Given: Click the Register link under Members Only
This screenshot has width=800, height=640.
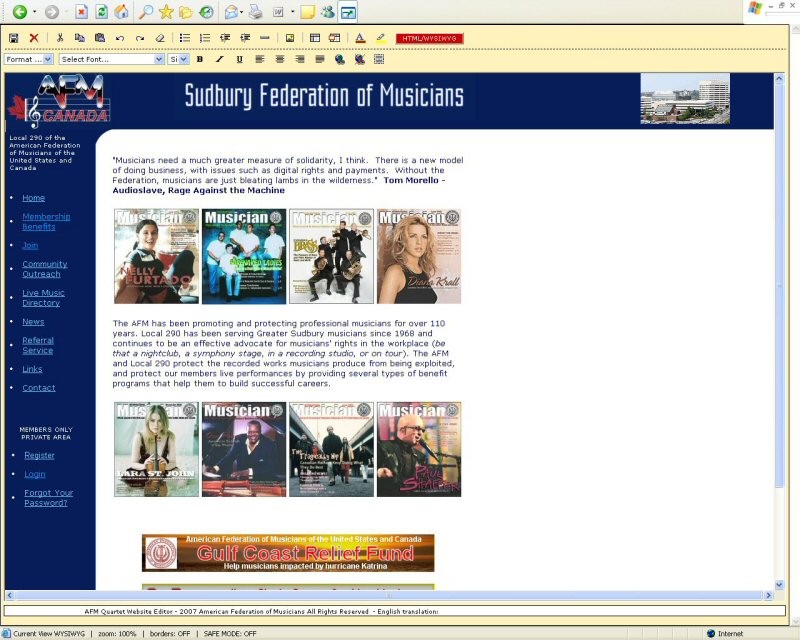Looking at the screenshot, I should 39,456.
